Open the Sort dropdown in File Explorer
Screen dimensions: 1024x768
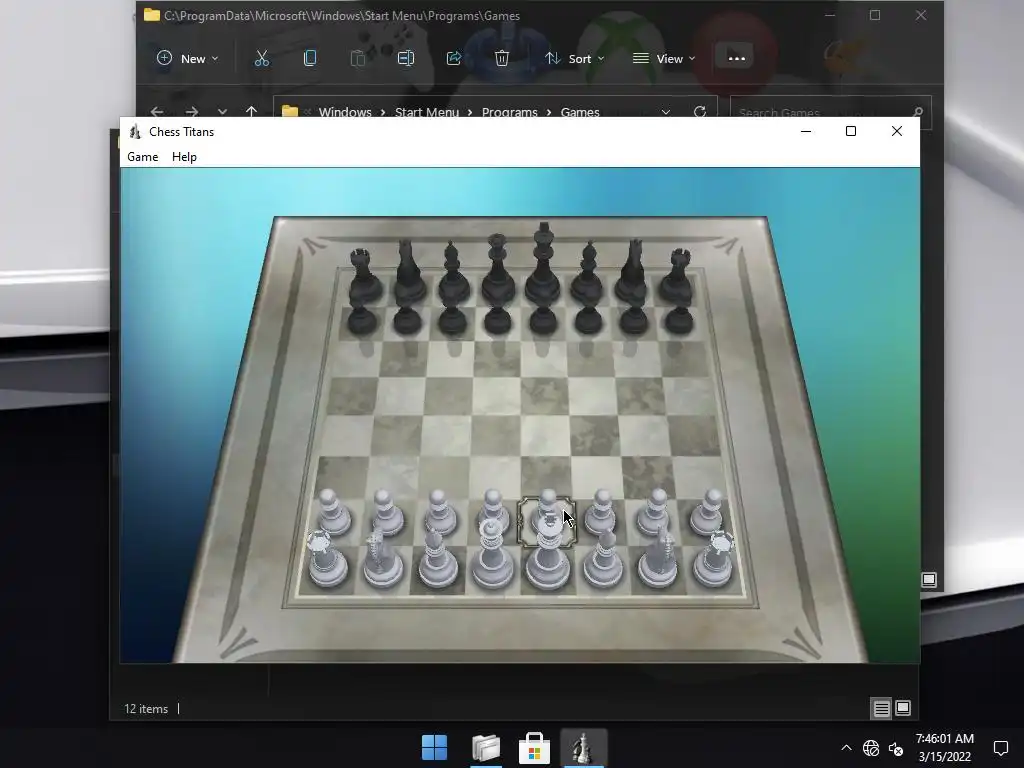tap(575, 59)
